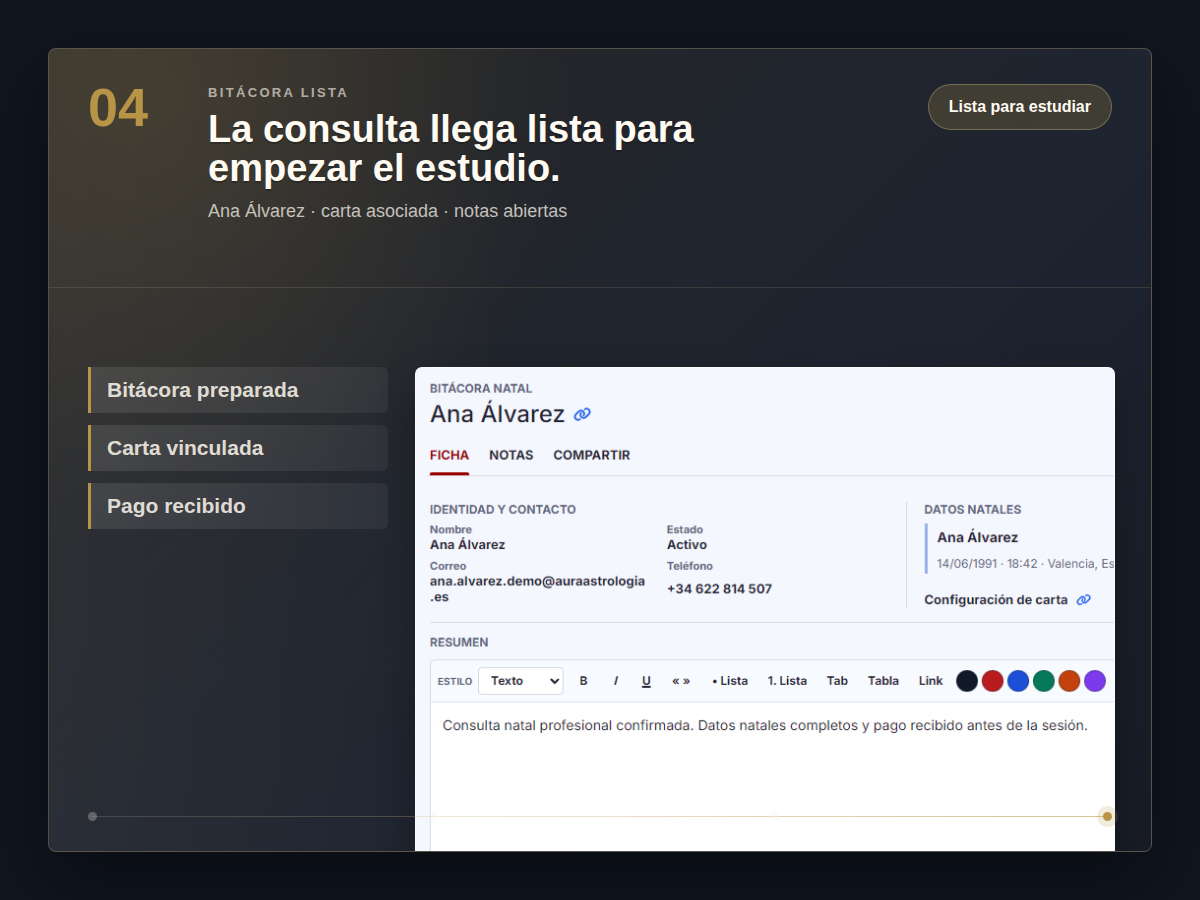Click into the Resumen text area

pyautogui.click(x=773, y=777)
